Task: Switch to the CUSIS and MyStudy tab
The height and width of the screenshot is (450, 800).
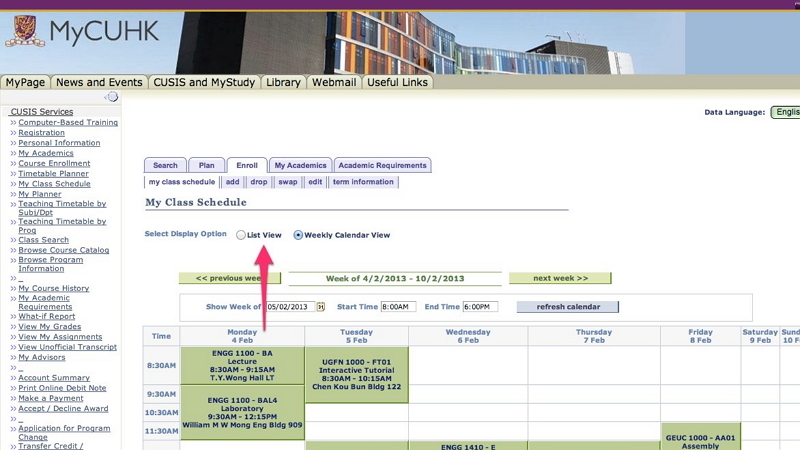Action: 204,82
